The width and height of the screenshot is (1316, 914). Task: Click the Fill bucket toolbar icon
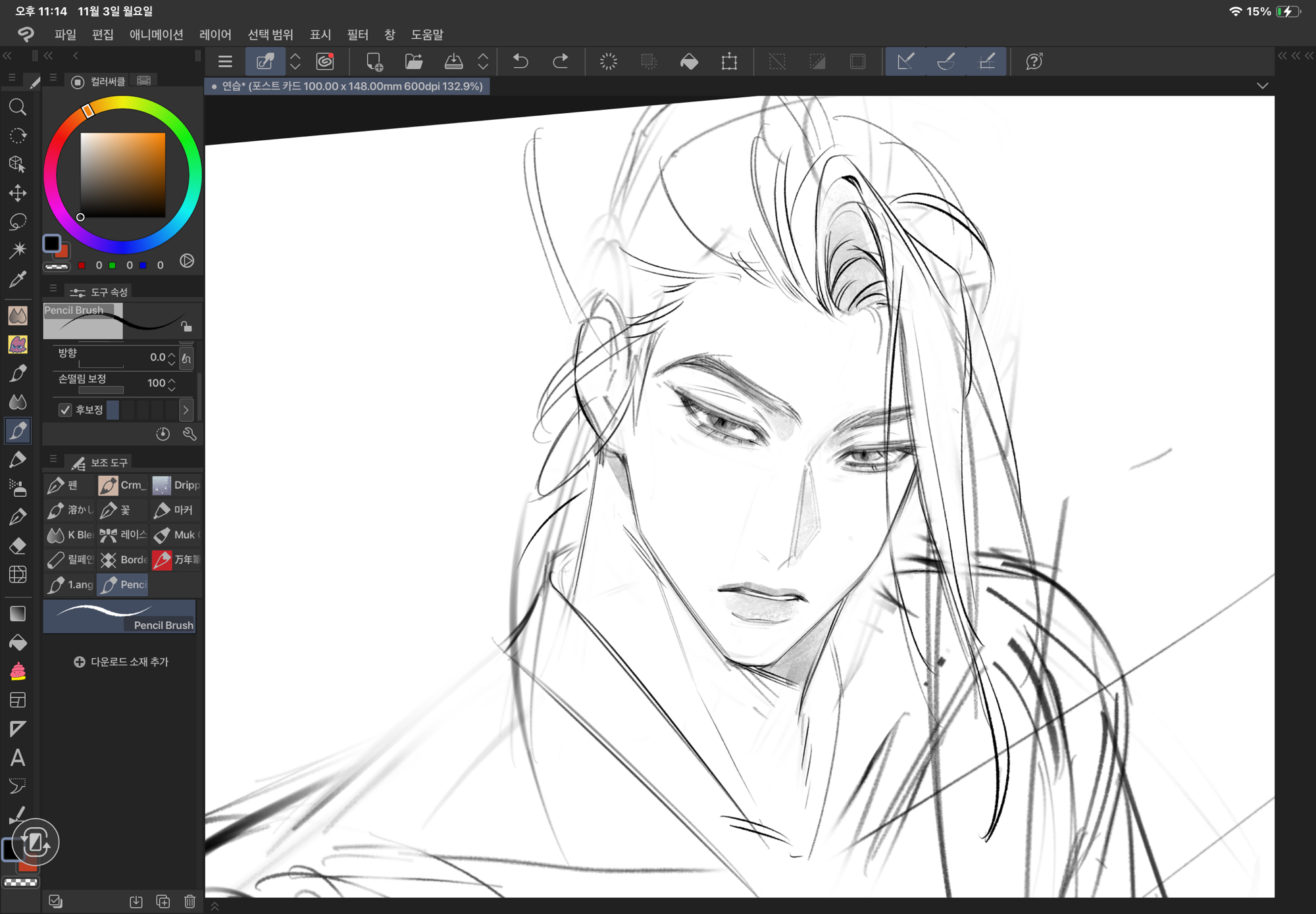pyautogui.click(x=689, y=62)
